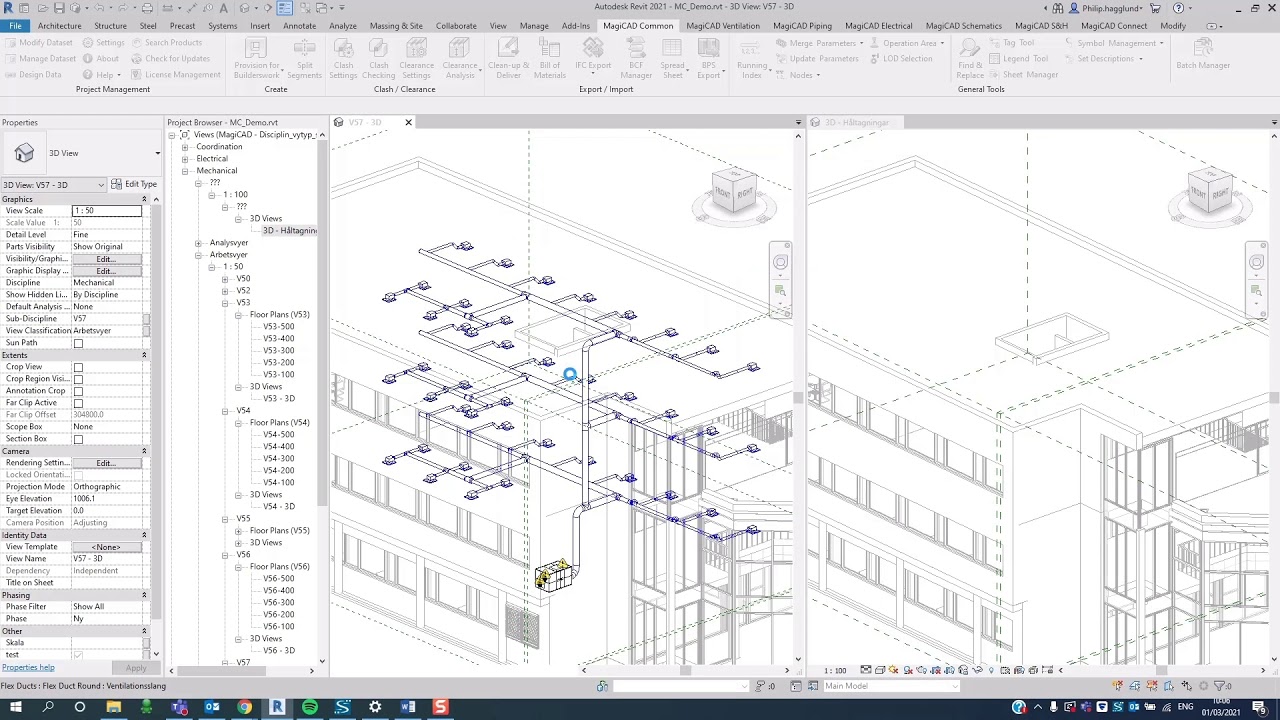Viewport: 1280px width, 720px height.
Task: Click the View Scale 1:50 field
Action: 106,211
